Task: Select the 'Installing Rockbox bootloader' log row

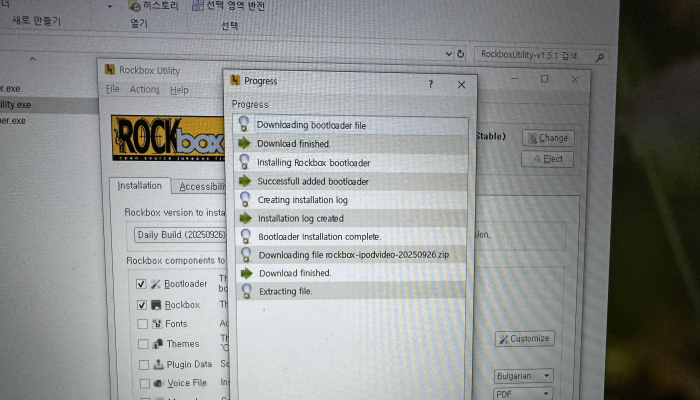Action: tap(351, 162)
